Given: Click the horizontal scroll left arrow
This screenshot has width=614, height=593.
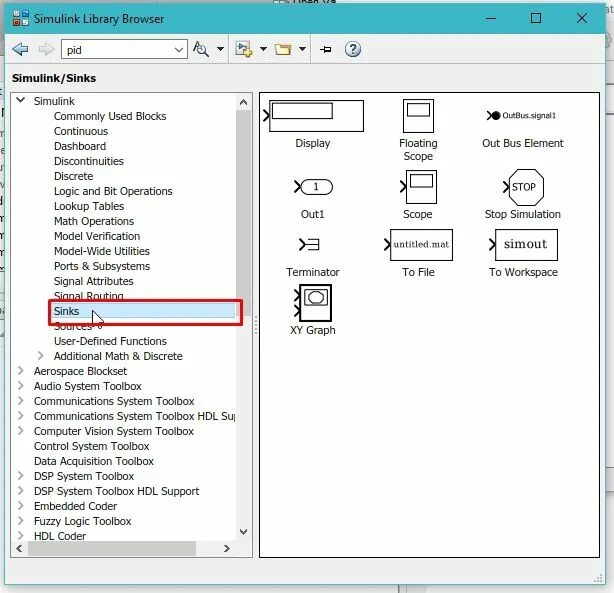Looking at the screenshot, I should (19, 548).
